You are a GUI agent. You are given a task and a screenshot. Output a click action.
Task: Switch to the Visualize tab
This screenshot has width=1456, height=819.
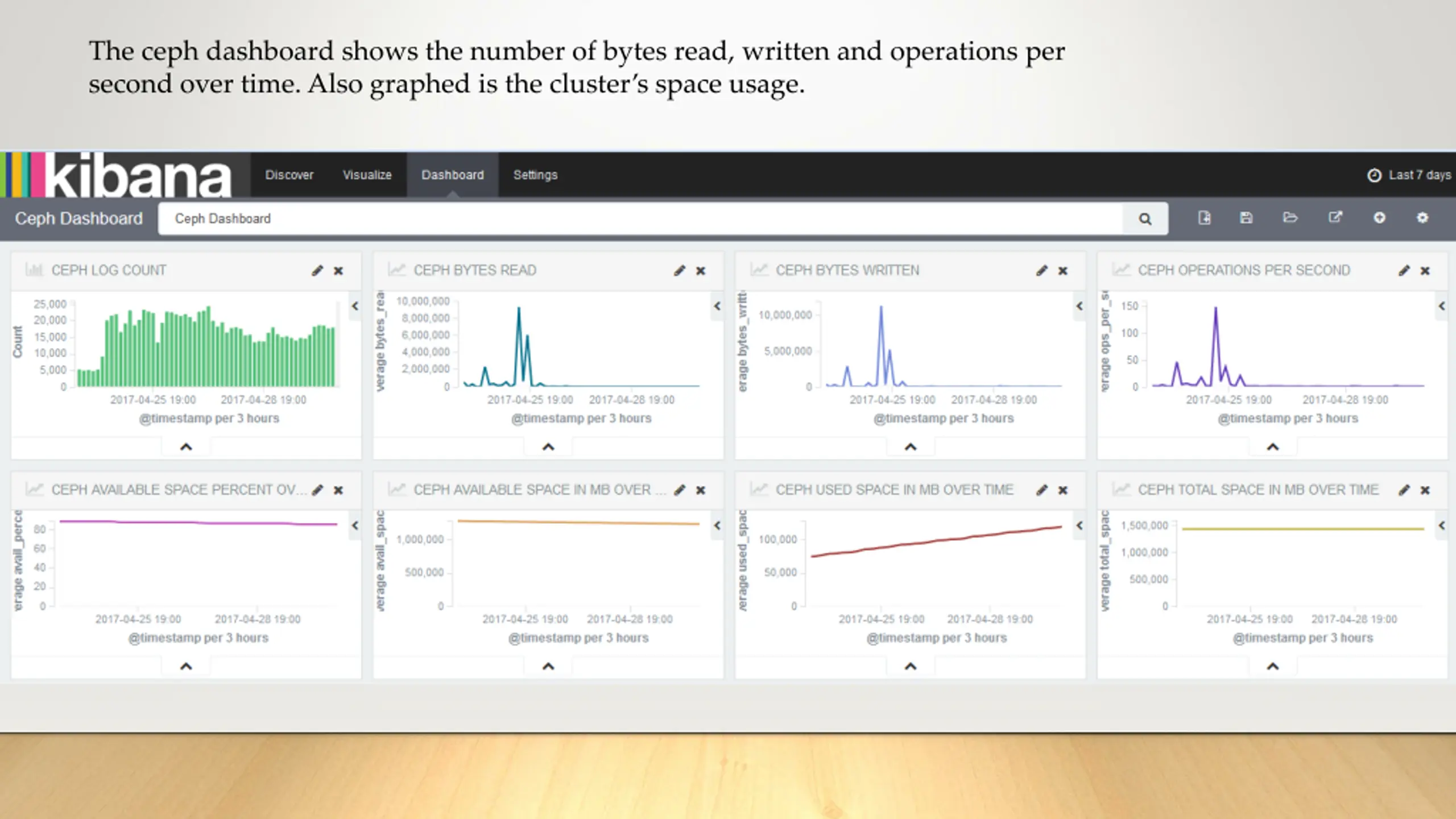(367, 175)
